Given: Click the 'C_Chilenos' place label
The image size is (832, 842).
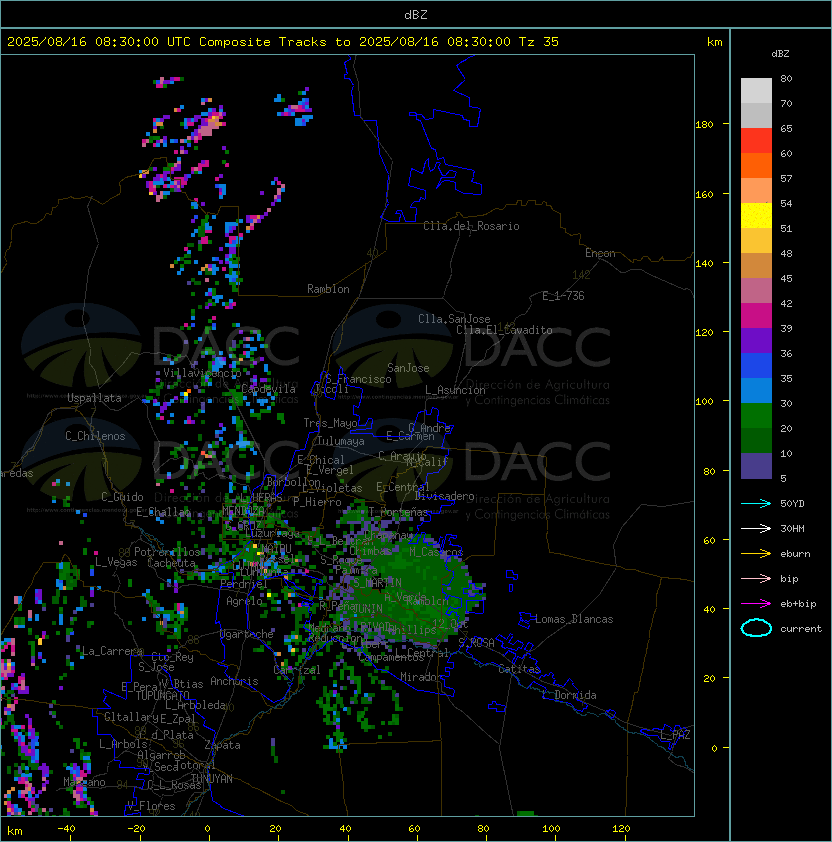Looking at the screenshot, I should click(x=95, y=436).
